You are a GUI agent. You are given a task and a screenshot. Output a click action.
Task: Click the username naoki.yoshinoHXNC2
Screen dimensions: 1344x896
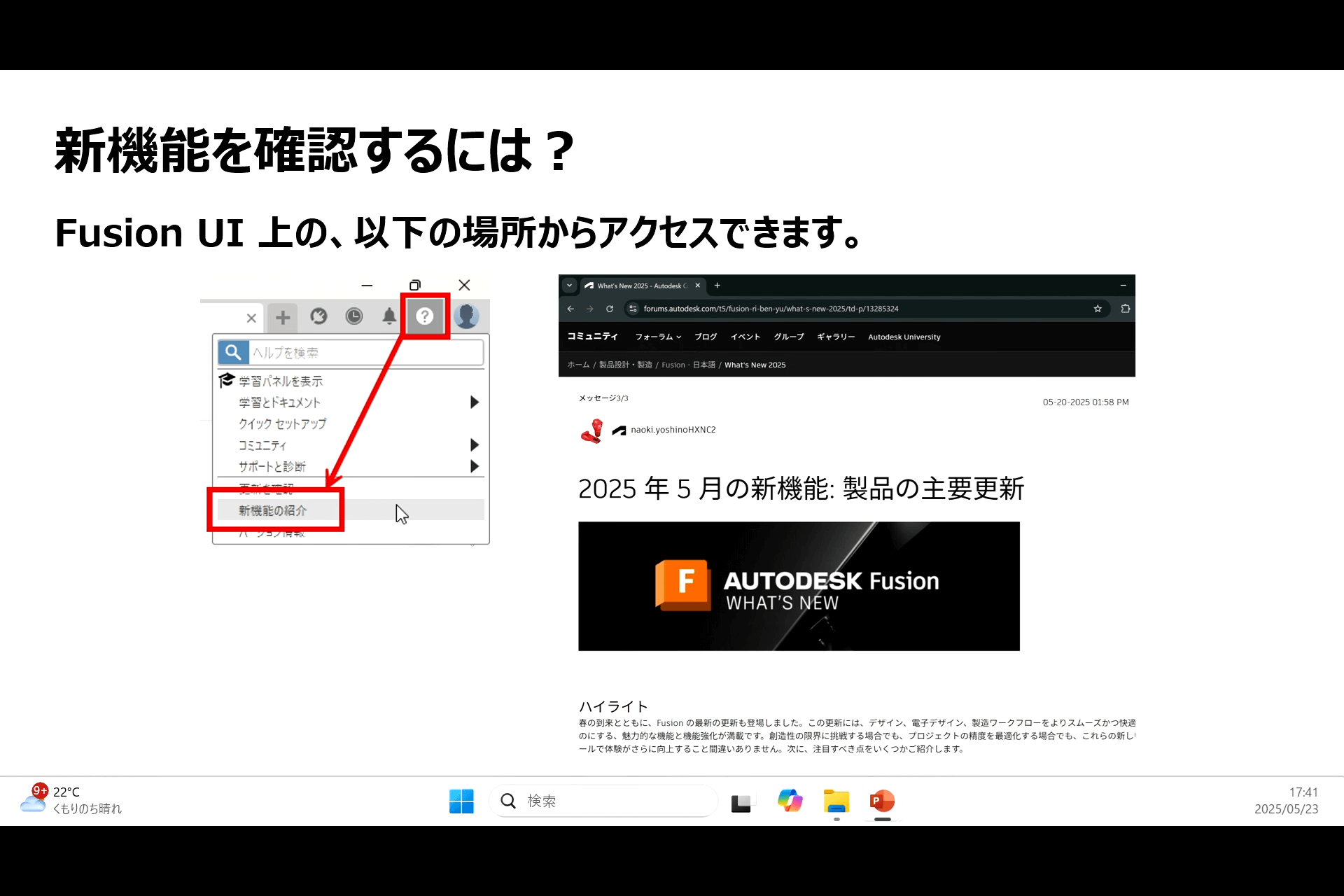click(x=673, y=430)
